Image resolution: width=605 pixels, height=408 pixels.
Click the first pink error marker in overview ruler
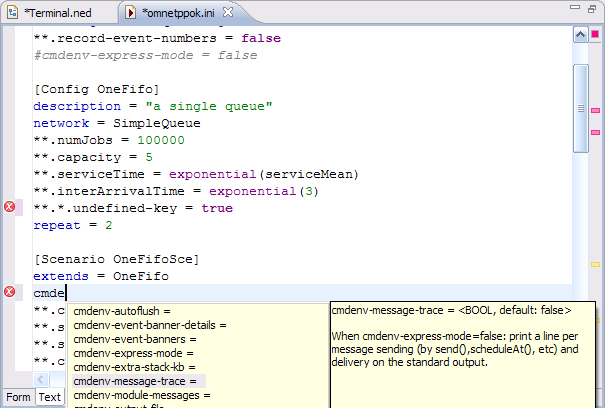595,111
